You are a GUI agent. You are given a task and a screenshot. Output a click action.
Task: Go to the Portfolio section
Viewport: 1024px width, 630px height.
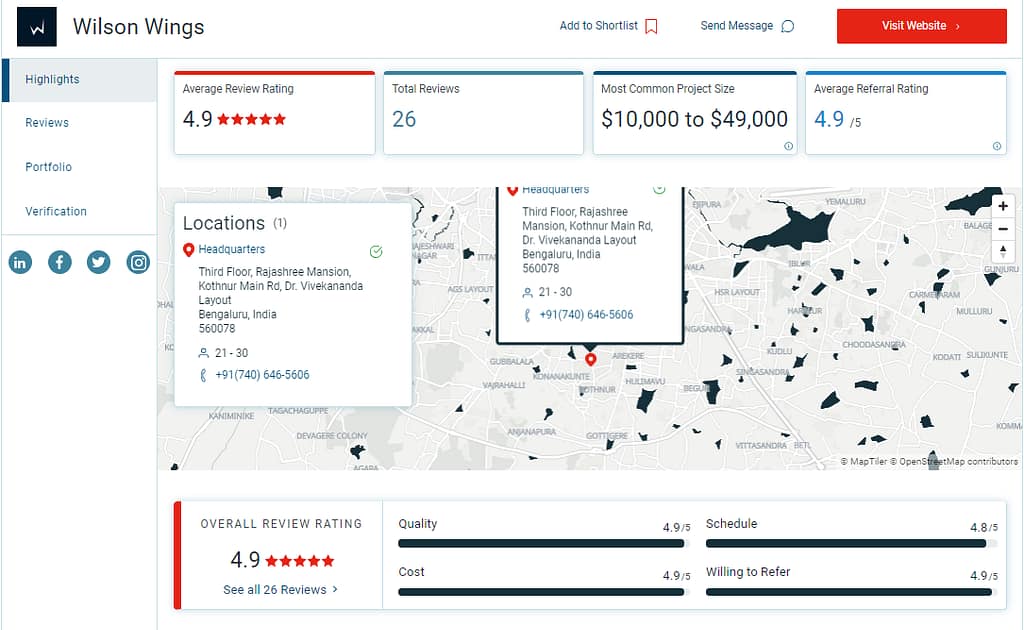tap(48, 167)
